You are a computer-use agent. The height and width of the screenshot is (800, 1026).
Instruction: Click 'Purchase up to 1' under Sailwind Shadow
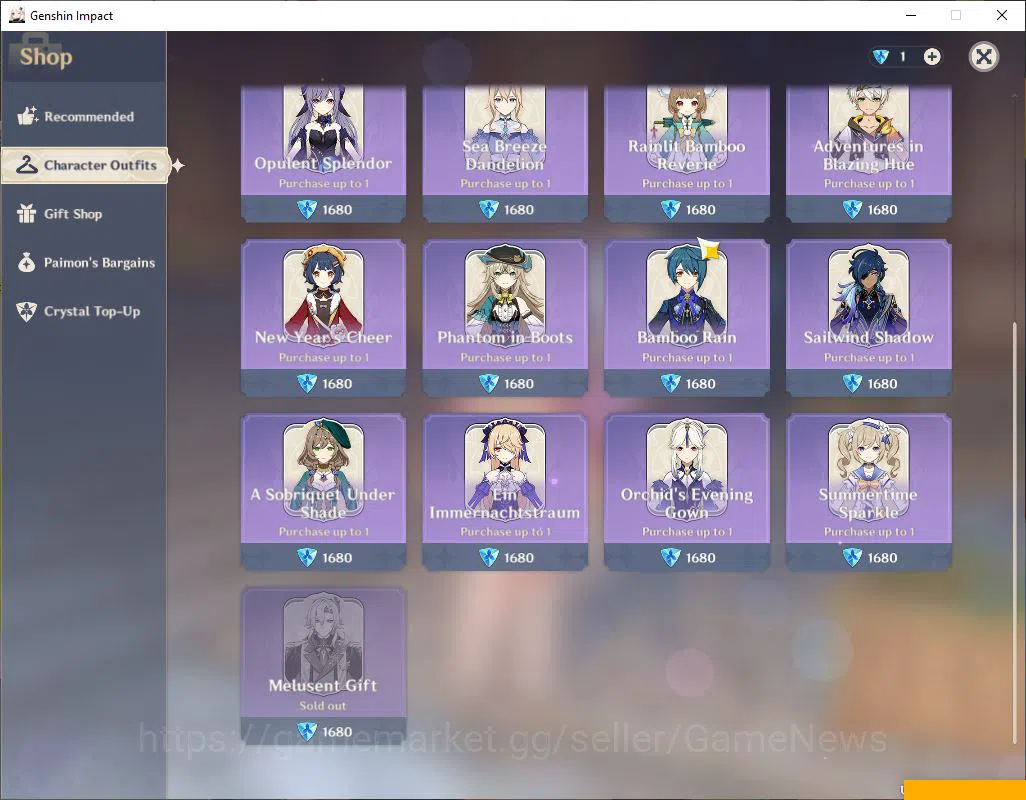[868, 358]
